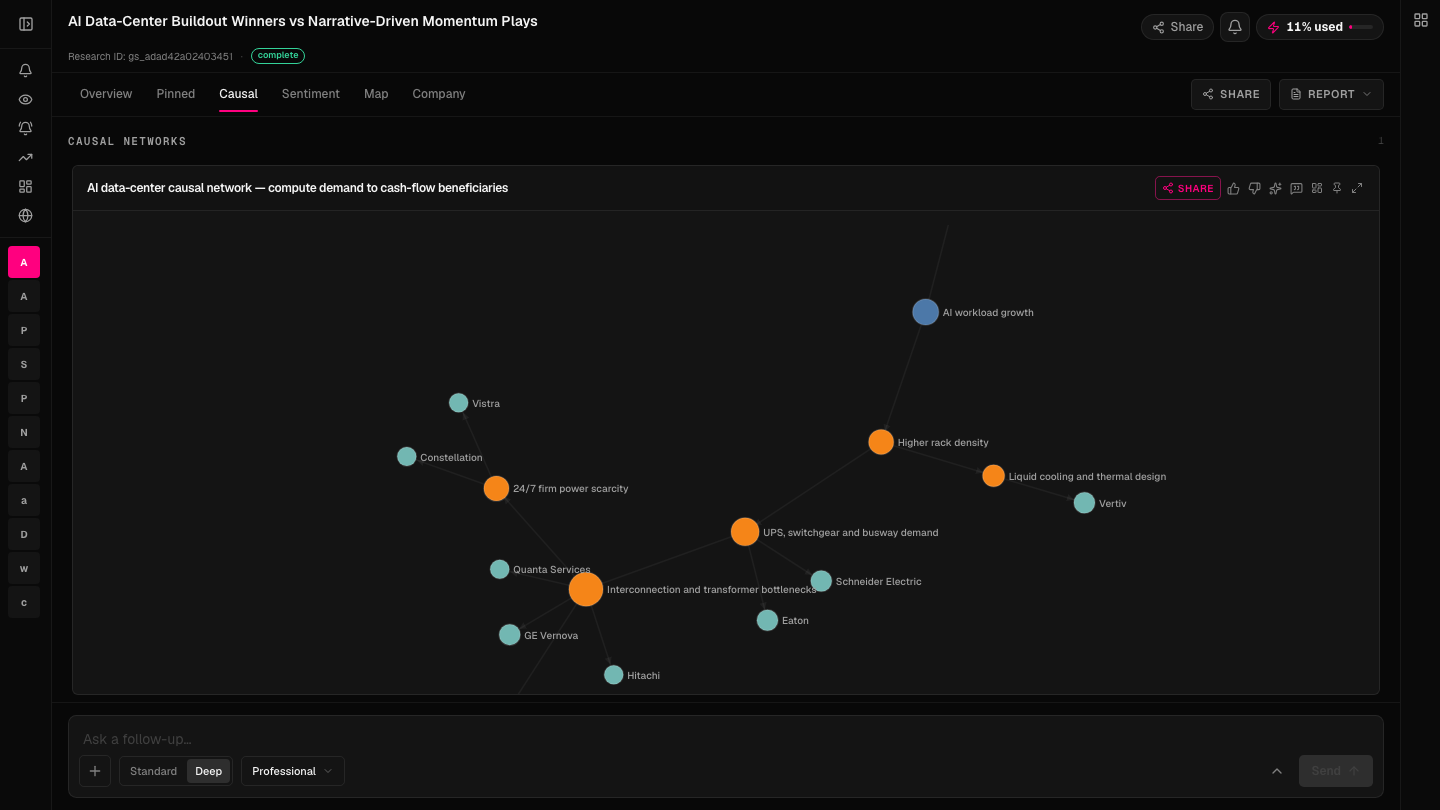Switch to the Map tab
Viewport: 1440px width, 810px height.
coord(376,94)
